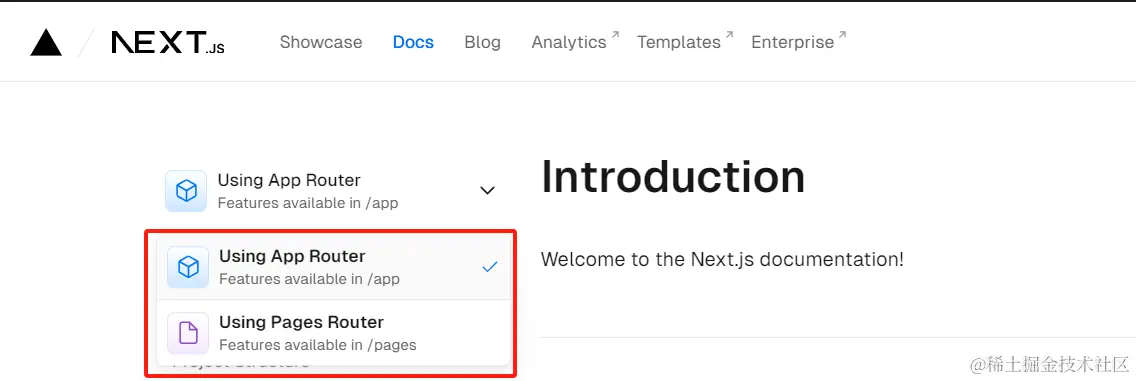Click the Introduction page heading

point(673,176)
